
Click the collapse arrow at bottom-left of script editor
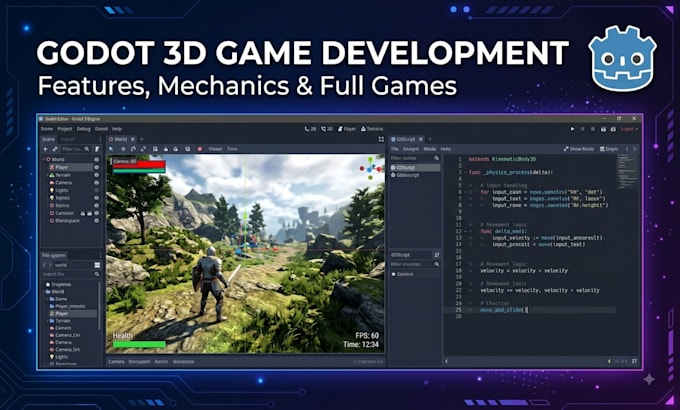447,361
